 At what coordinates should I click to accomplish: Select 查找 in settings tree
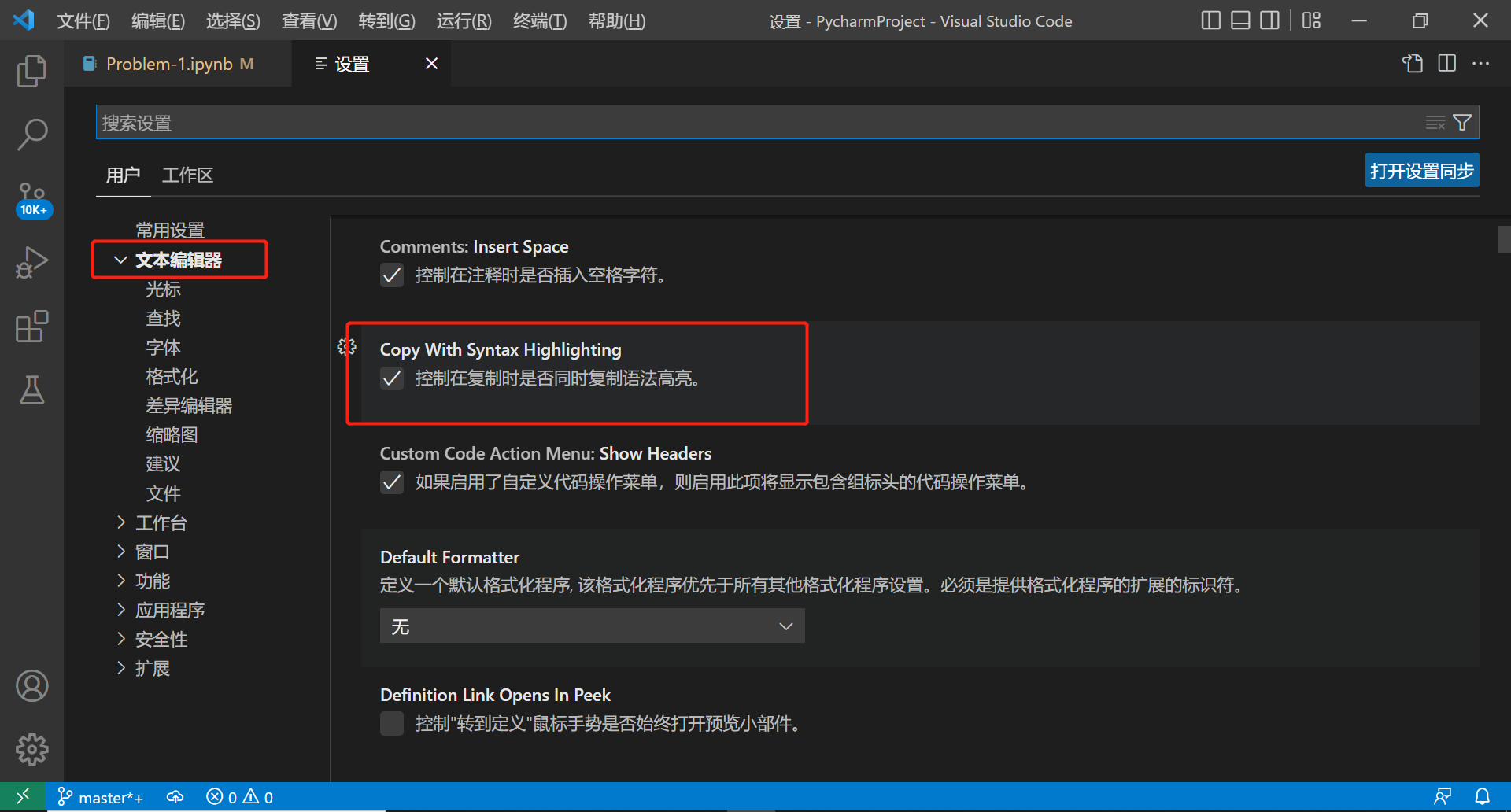163,318
